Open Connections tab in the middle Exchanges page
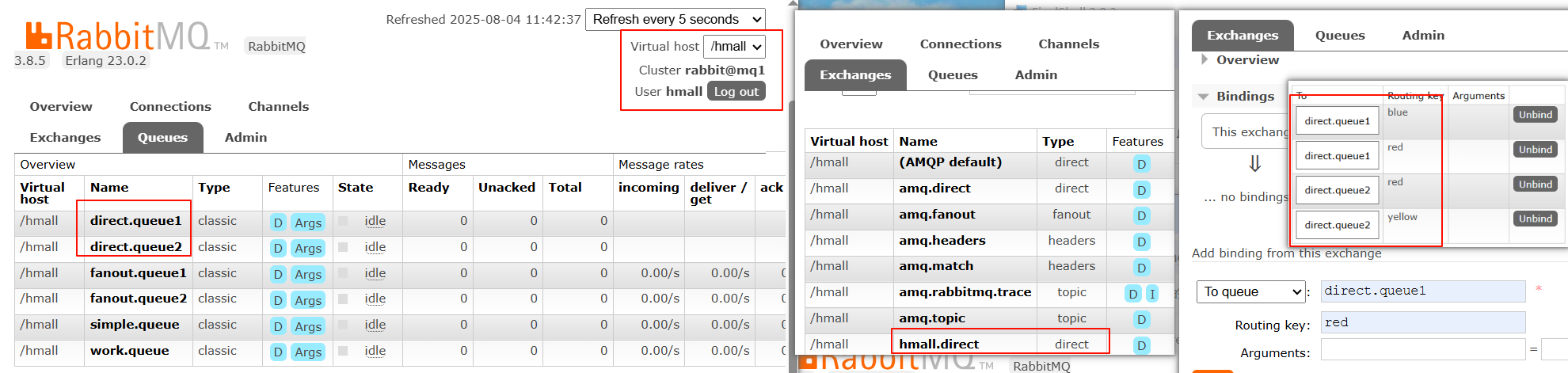1568x373 pixels. pyautogui.click(x=961, y=44)
